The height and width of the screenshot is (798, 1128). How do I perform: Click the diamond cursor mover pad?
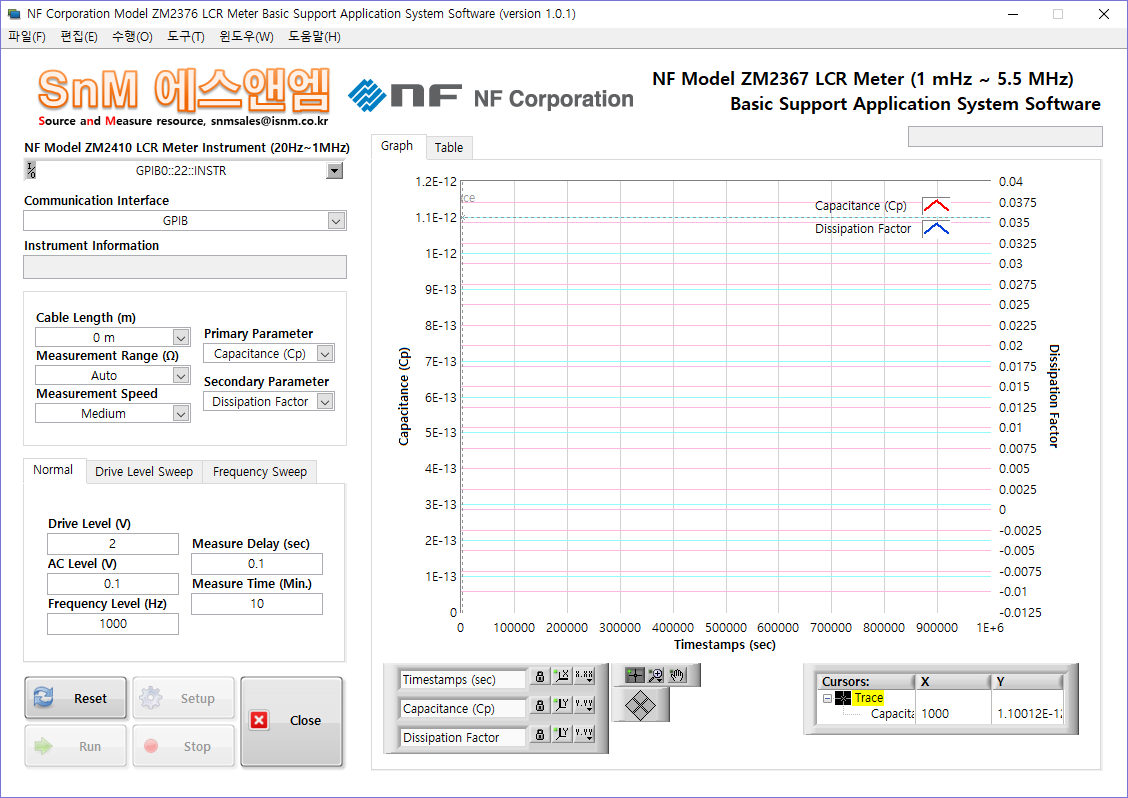coord(640,705)
